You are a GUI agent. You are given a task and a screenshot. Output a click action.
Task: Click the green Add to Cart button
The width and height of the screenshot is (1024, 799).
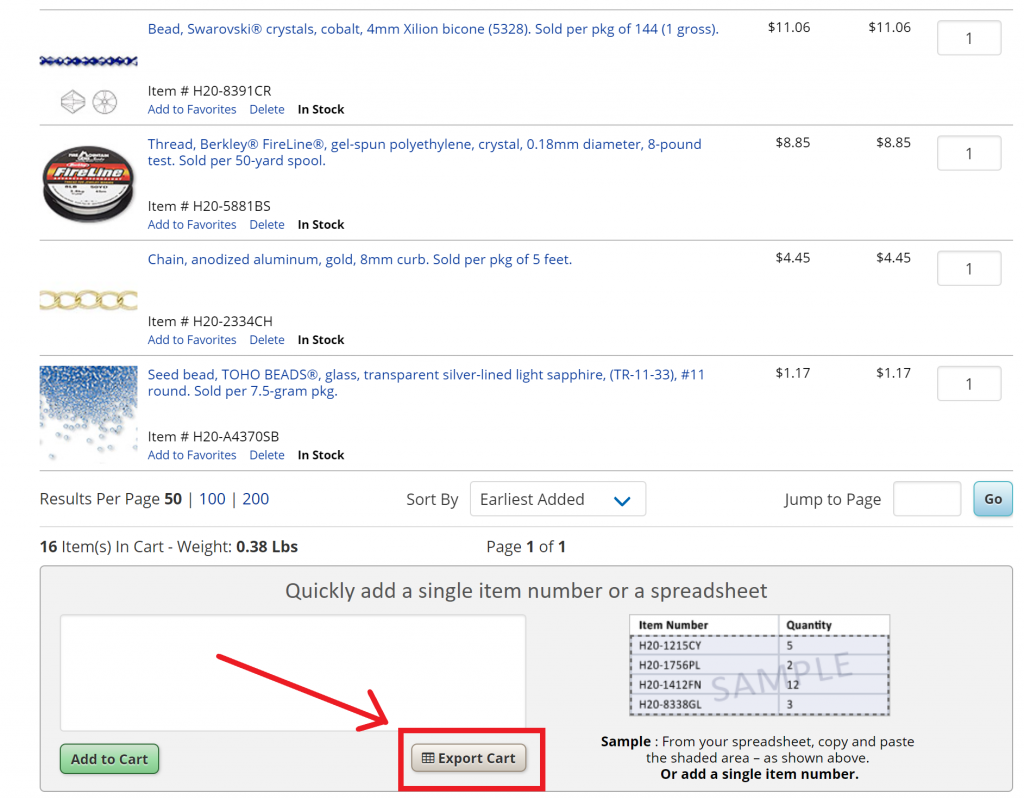(x=109, y=758)
